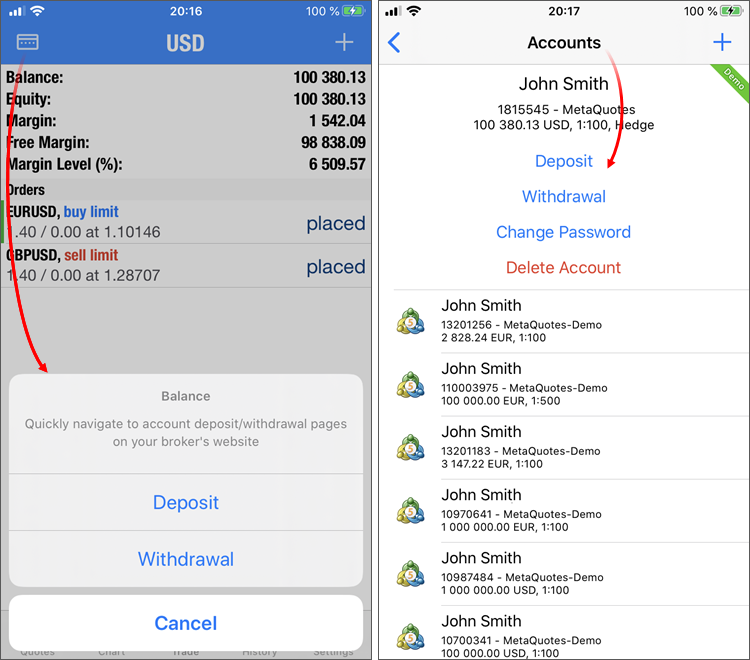Screen dimensions: 750x660
Task: Open the GBPUSD sell limit order
Action: click(x=186, y=265)
